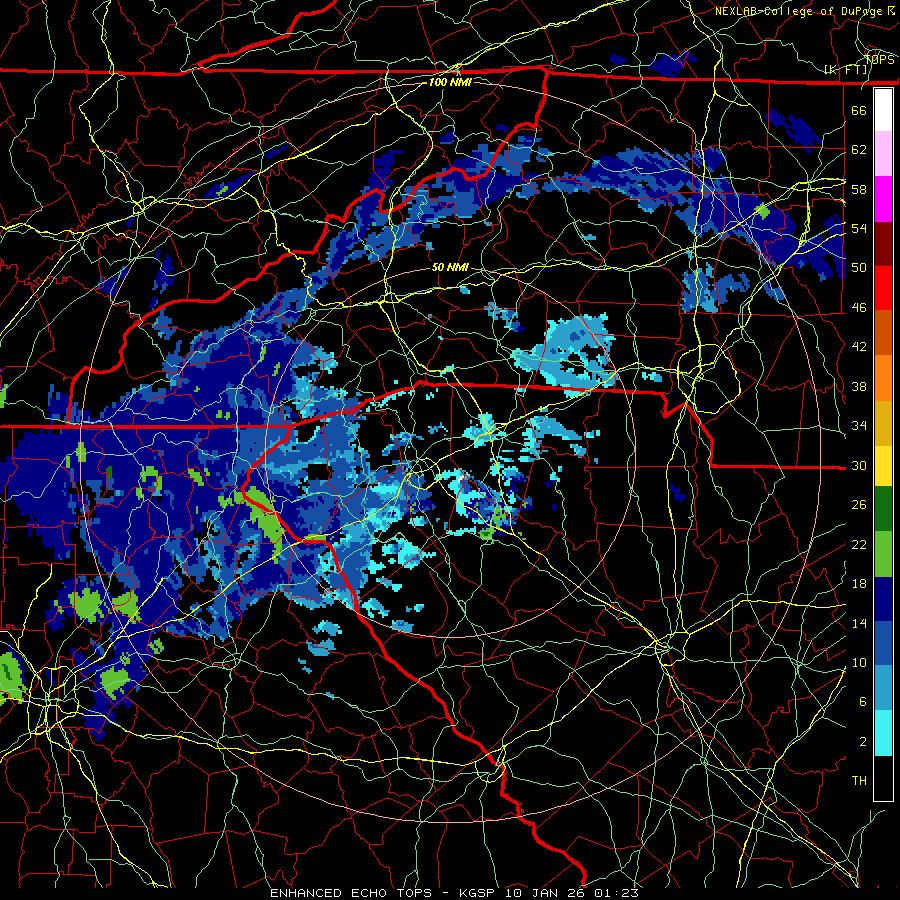
Task: Click the black TH threshold swatch
Action: (883, 778)
